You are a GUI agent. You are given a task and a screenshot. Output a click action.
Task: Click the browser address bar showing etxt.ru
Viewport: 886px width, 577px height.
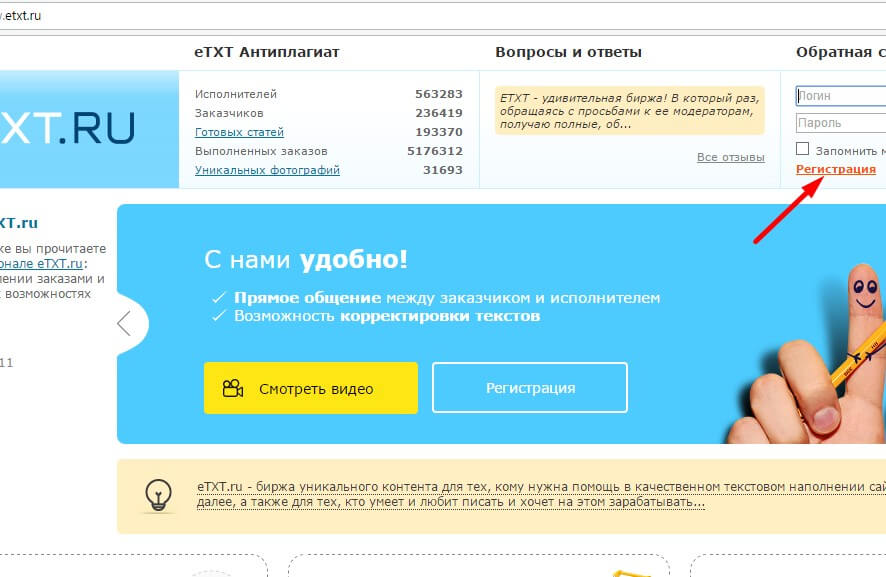[x=443, y=16]
